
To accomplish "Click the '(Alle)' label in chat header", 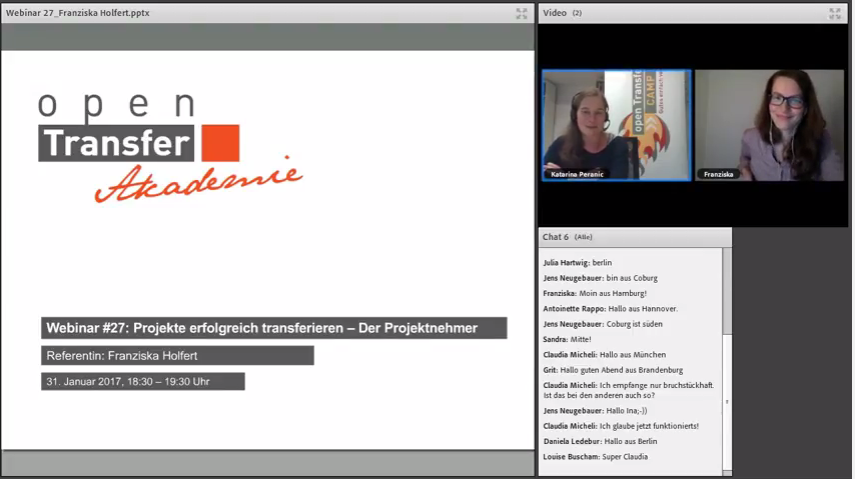I will (x=583, y=237).
